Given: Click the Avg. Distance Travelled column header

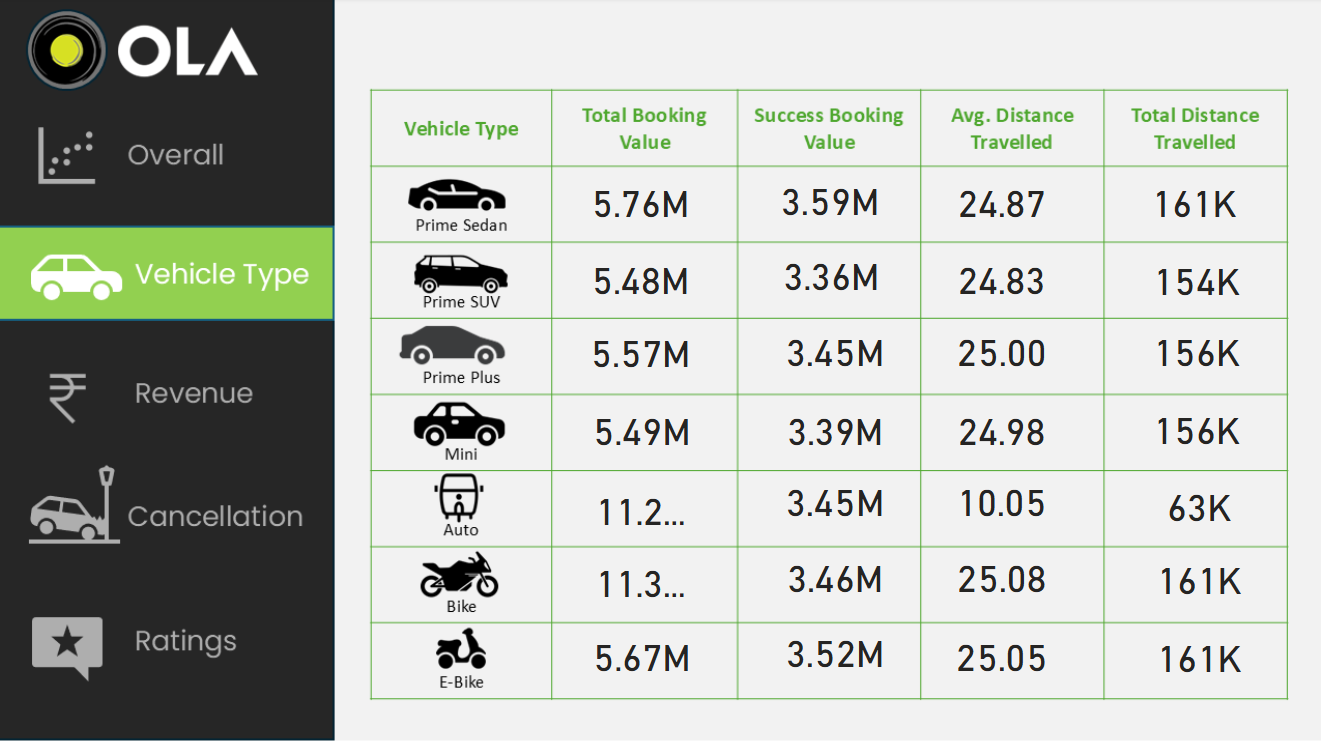Looking at the screenshot, I should click(x=1012, y=129).
